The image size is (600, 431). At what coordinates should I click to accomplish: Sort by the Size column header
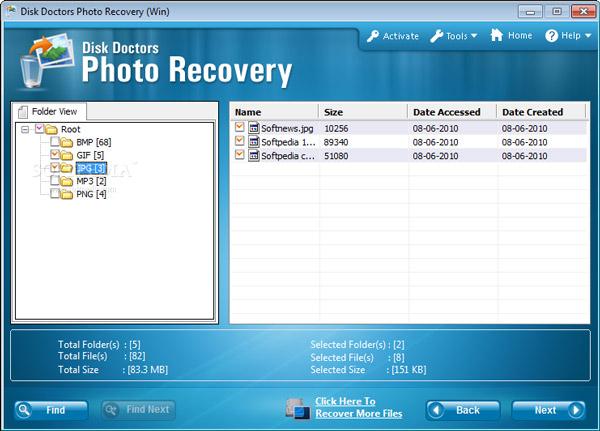click(363, 112)
